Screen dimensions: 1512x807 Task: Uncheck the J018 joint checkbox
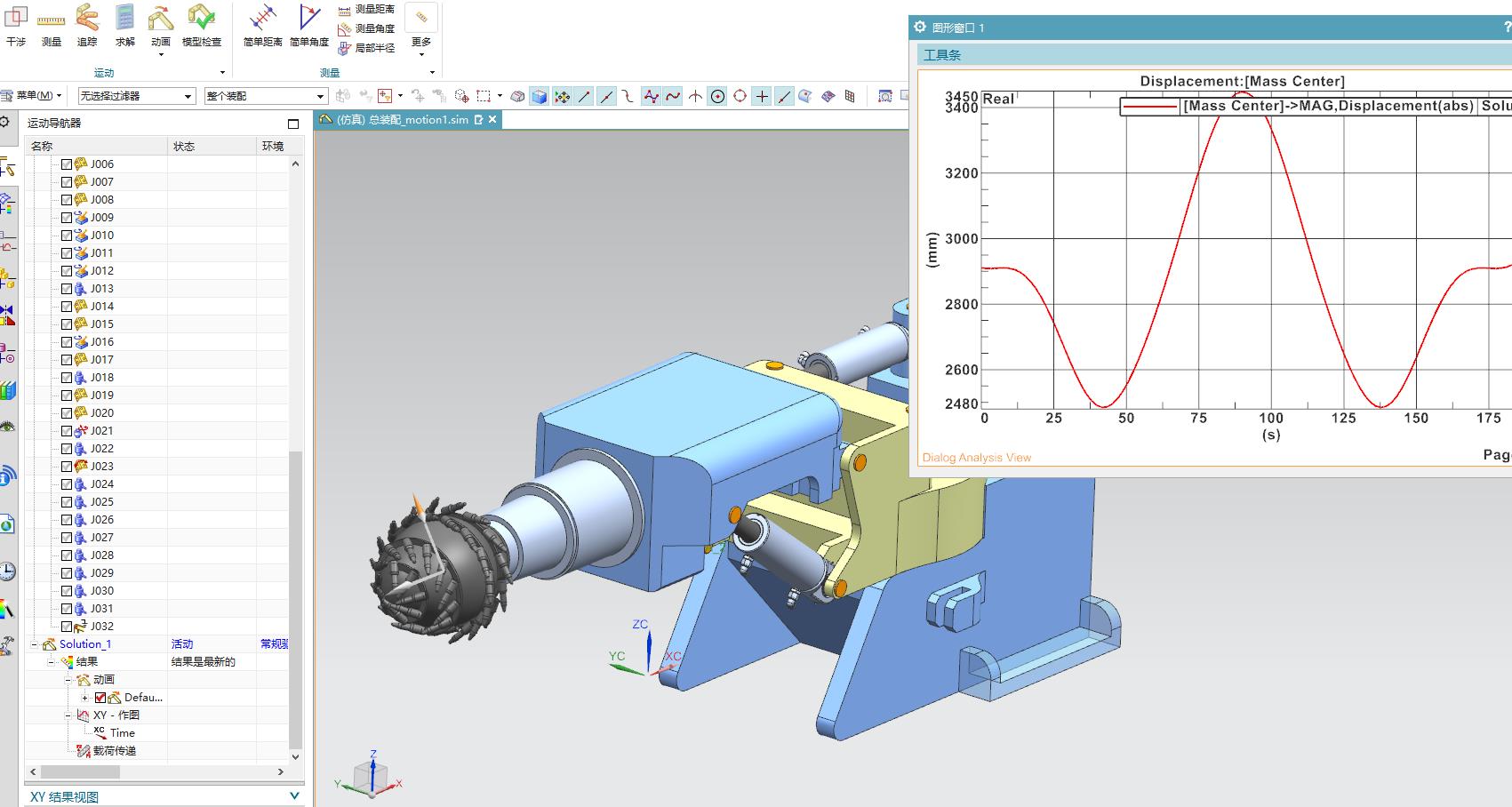pyautogui.click(x=67, y=377)
